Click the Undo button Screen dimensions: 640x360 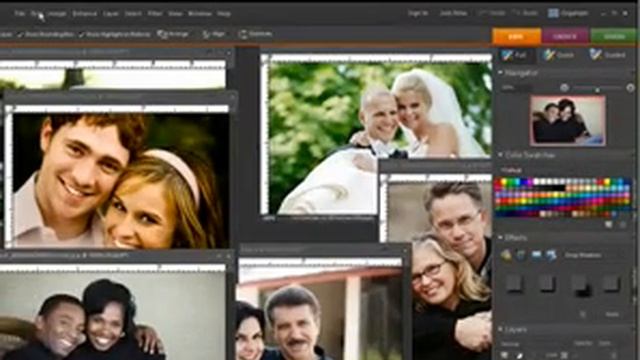click(492, 13)
